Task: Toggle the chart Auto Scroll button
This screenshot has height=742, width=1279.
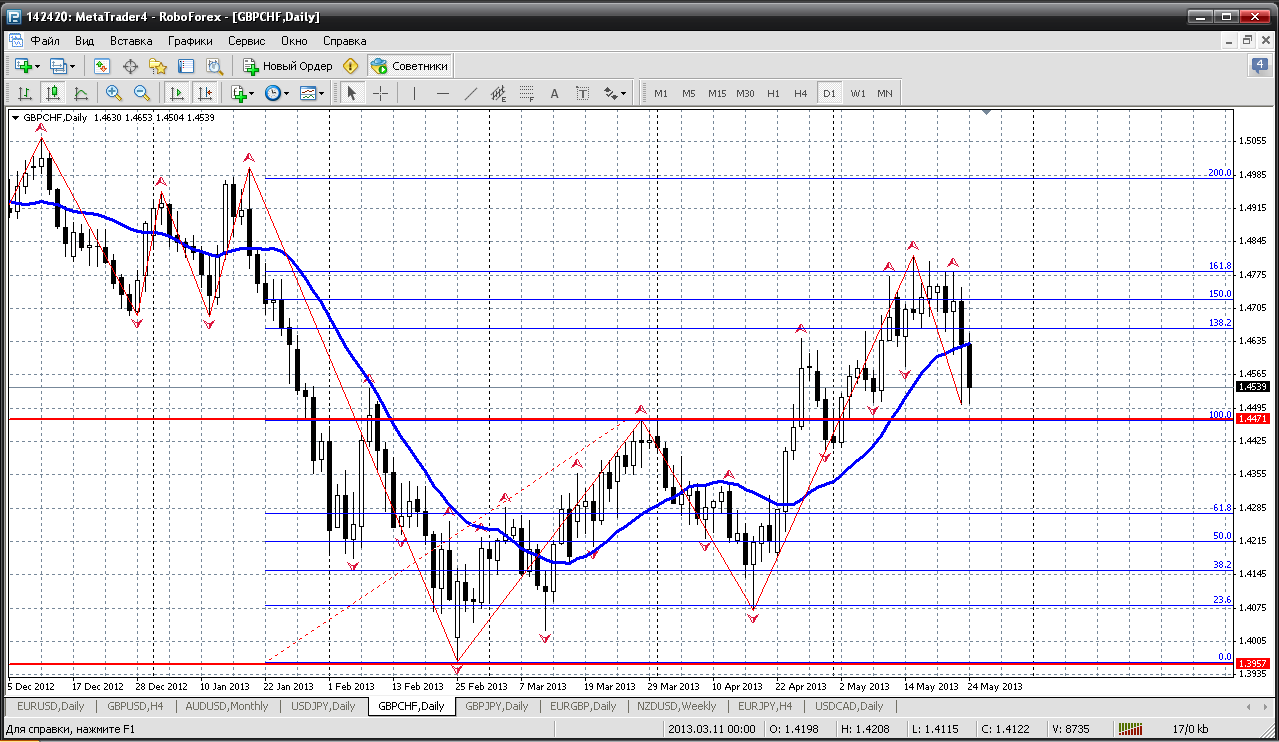Action: click(177, 93)
